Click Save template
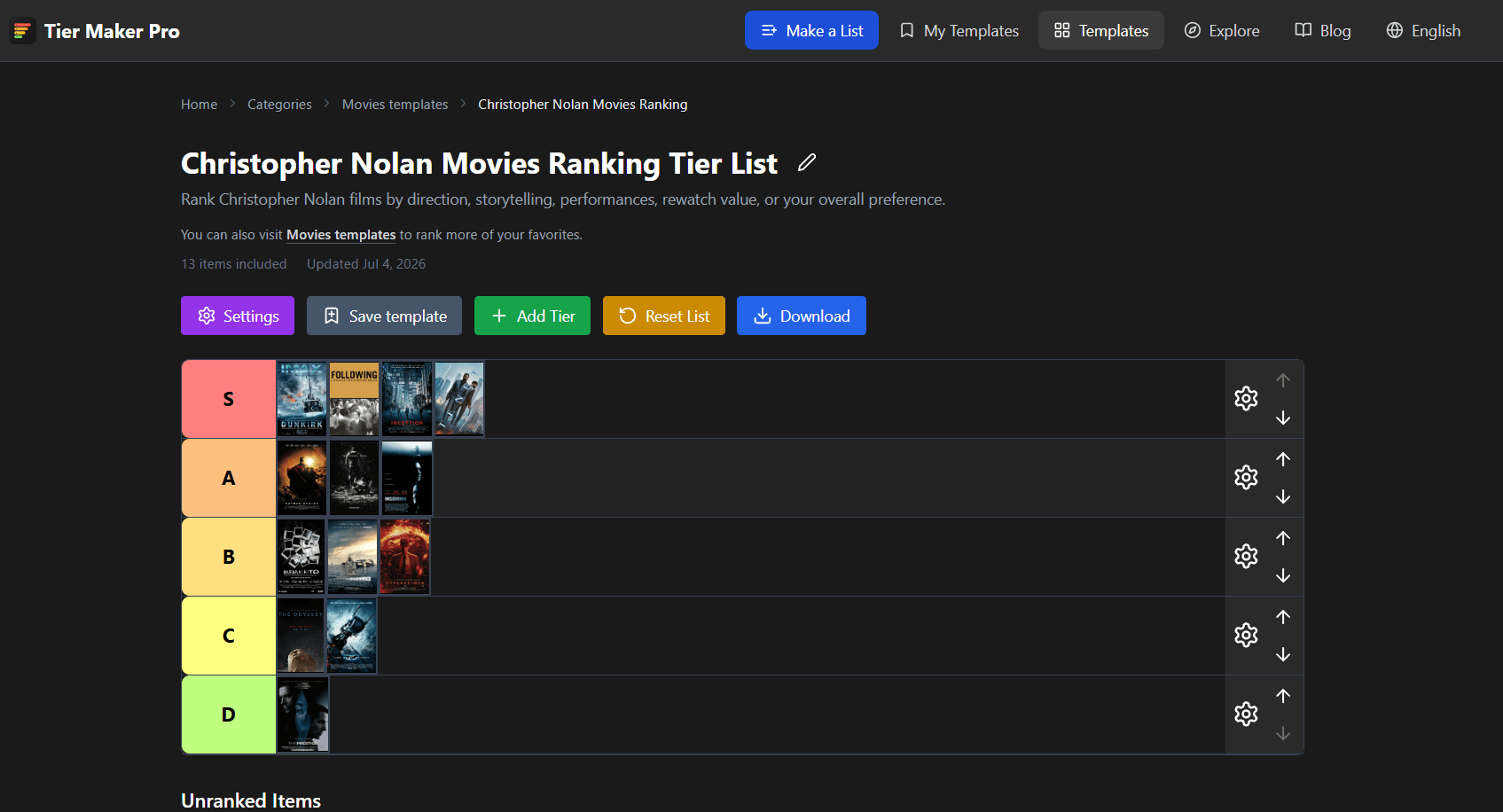Screen dimensions: 1503x812 (384, 316)
